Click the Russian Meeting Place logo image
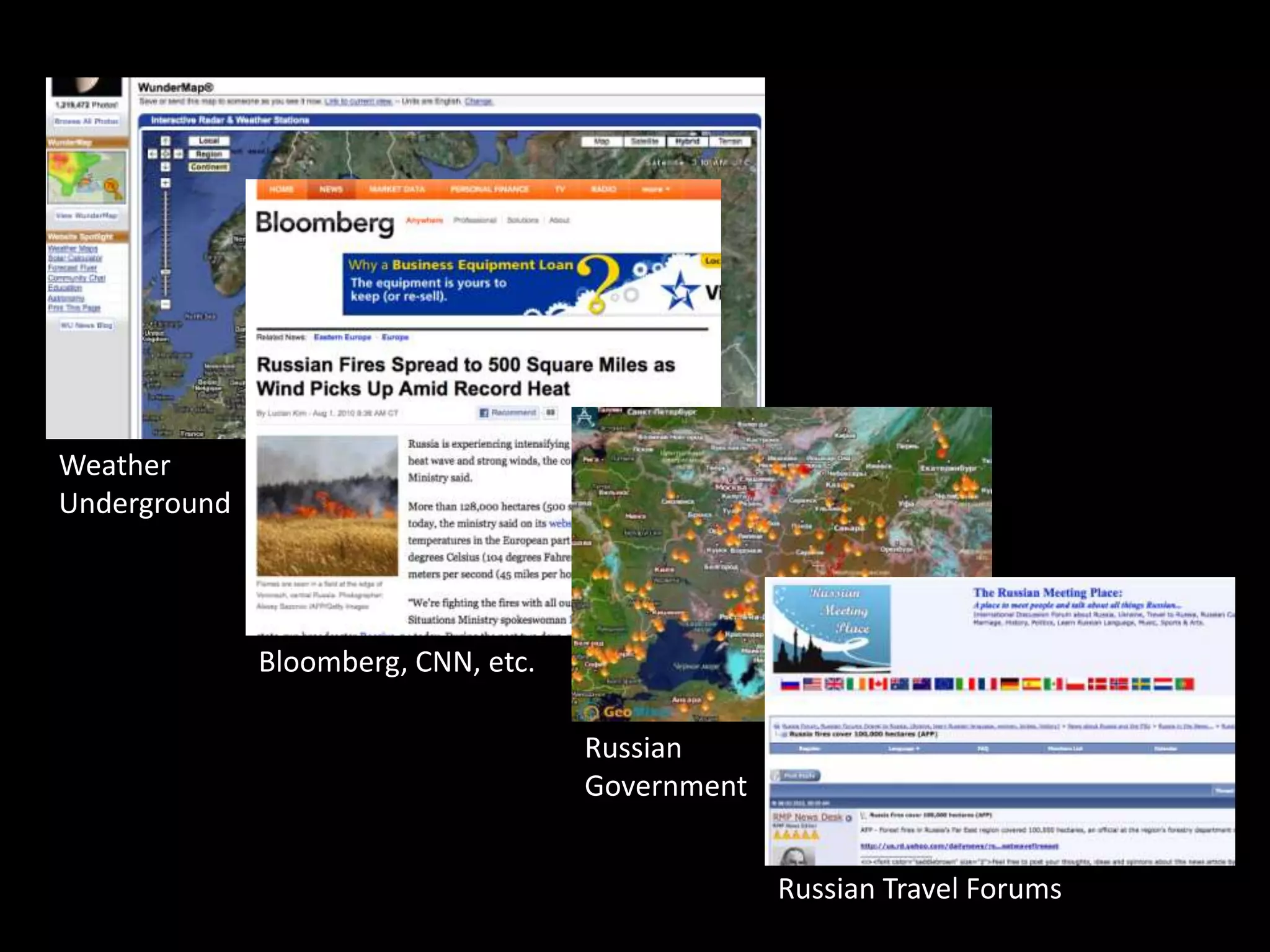The image size is (1270, 952). [832, 628]
